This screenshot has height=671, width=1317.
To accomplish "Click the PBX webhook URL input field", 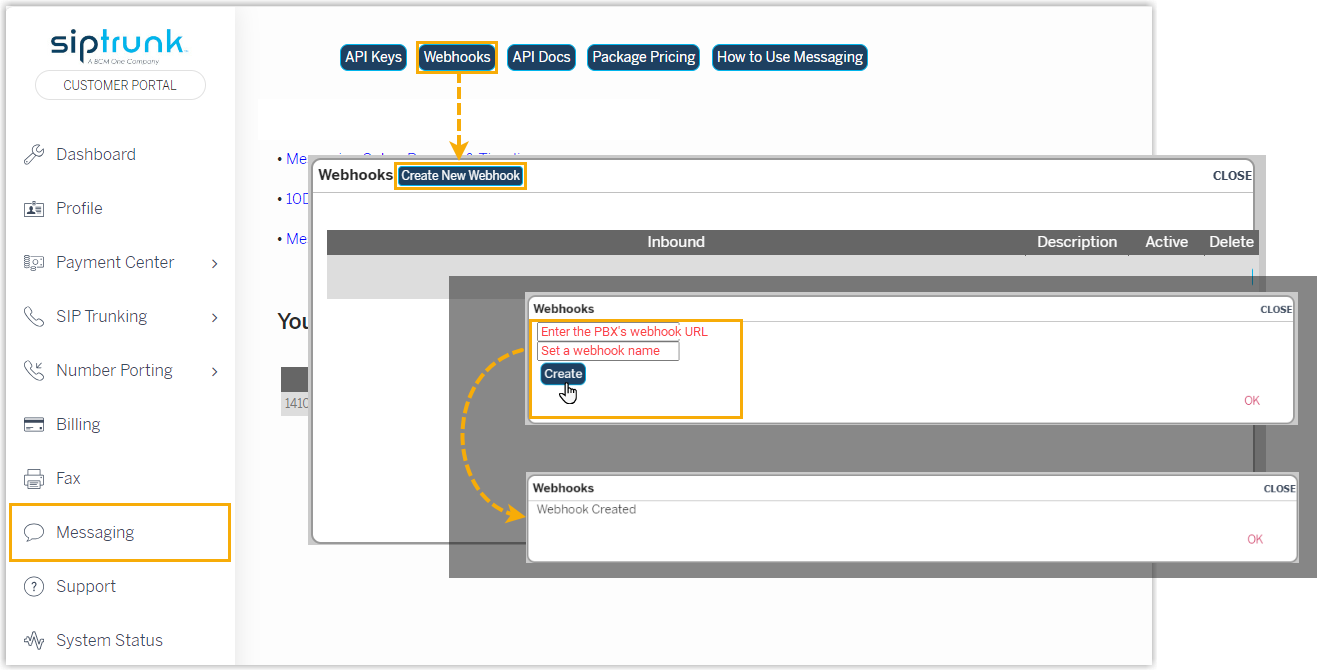I will pos(608,332).
